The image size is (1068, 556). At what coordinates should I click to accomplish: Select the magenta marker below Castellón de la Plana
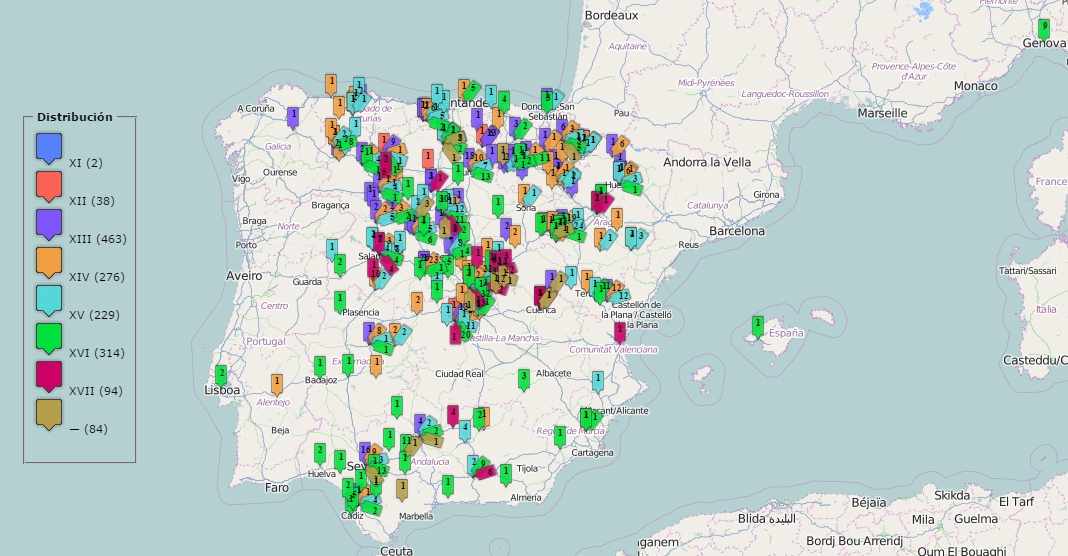(620, 332)
